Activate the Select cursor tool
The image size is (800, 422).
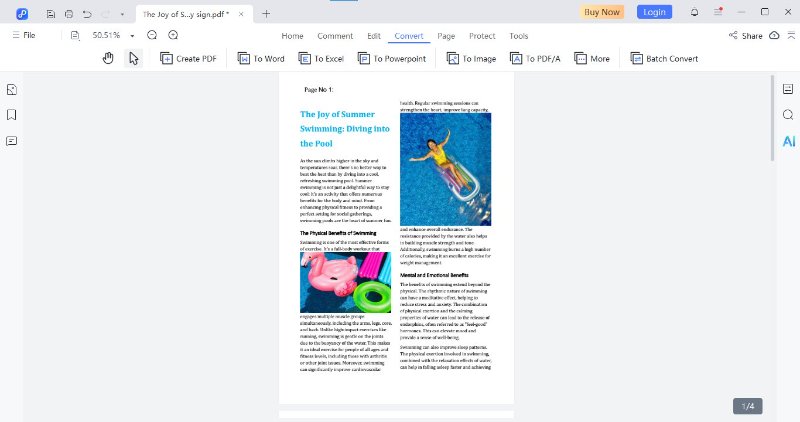coord(133,59)
